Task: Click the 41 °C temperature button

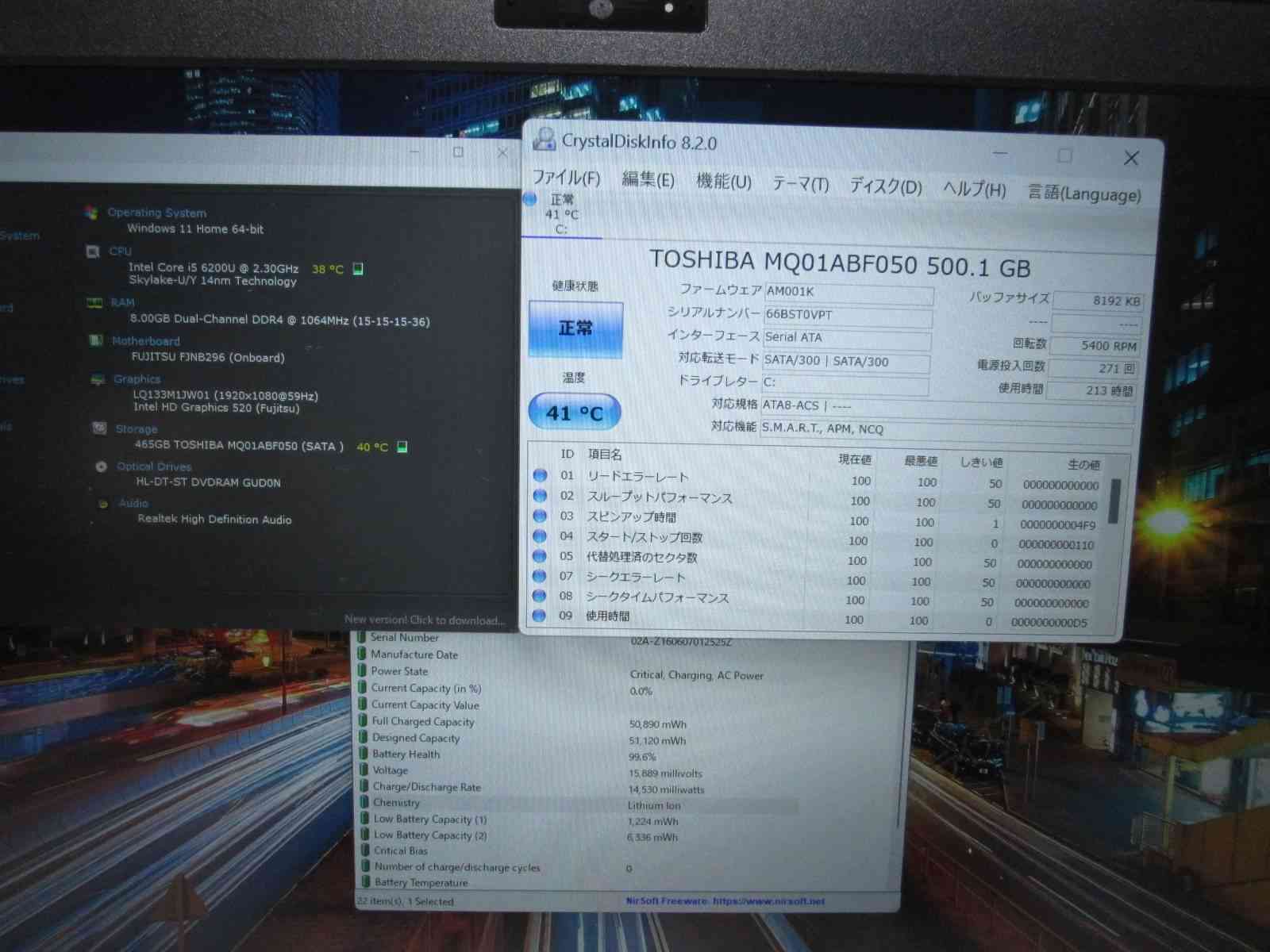Action: tap(575, 413)
